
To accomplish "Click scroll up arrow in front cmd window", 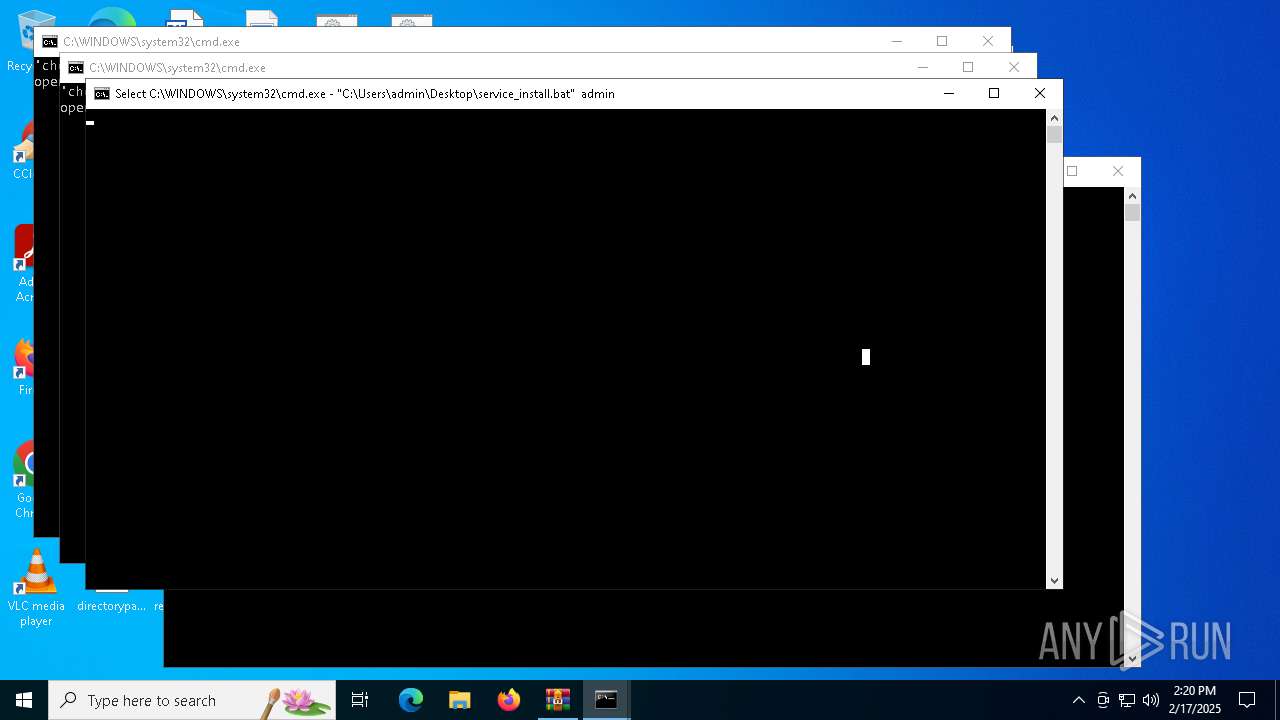I will click(x=1054, y=118).
